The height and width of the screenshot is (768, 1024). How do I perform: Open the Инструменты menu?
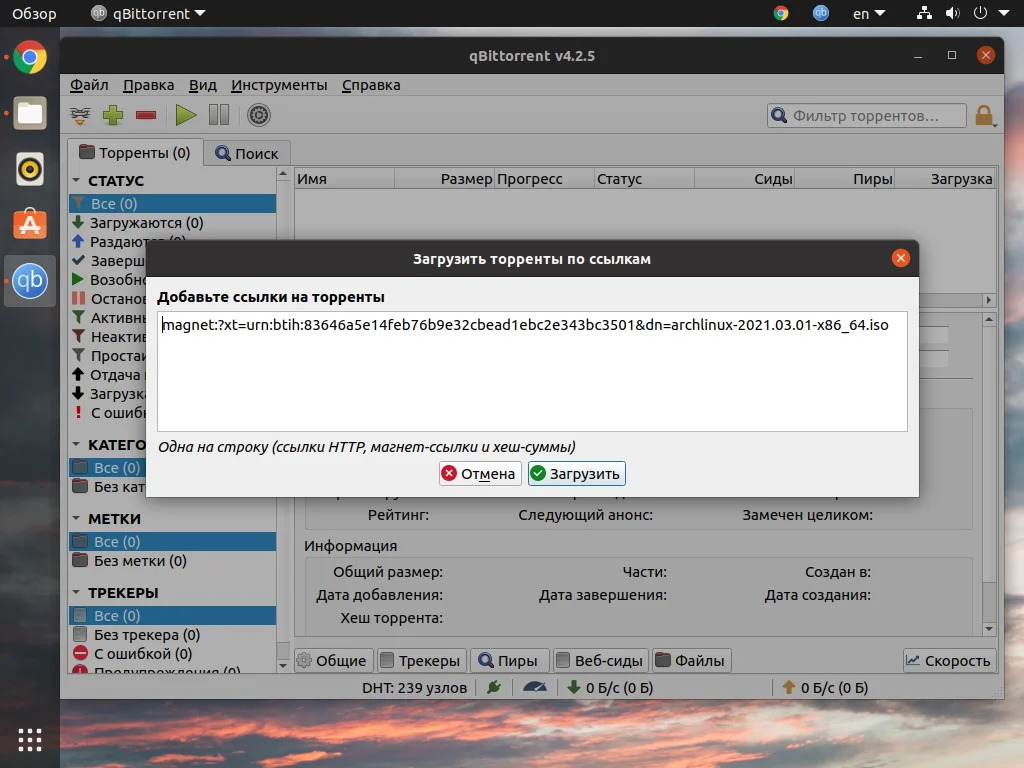279,85
